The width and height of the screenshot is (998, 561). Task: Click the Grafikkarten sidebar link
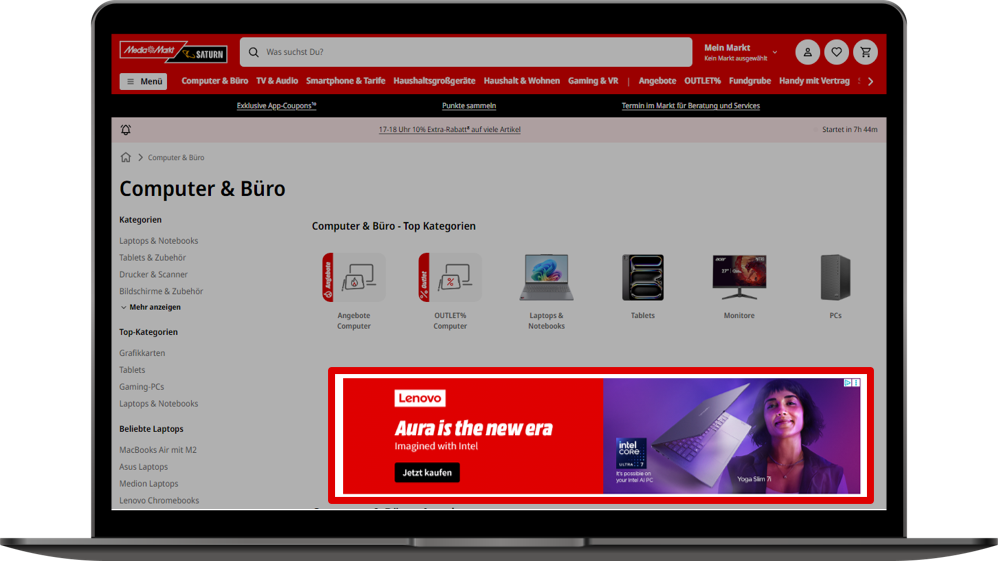coord(142,353)
